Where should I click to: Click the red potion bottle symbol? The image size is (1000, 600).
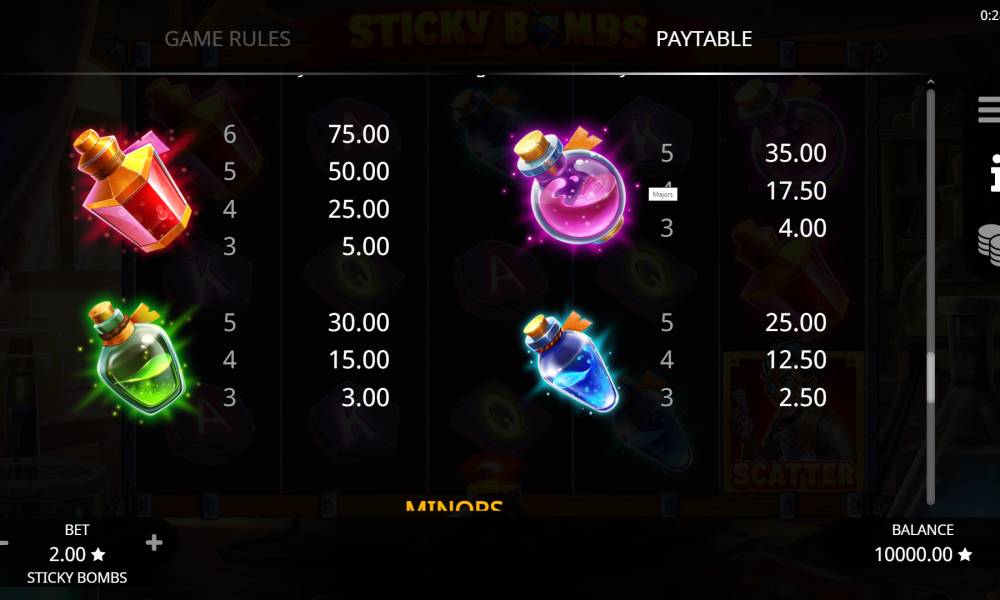[x=132, y=189]
